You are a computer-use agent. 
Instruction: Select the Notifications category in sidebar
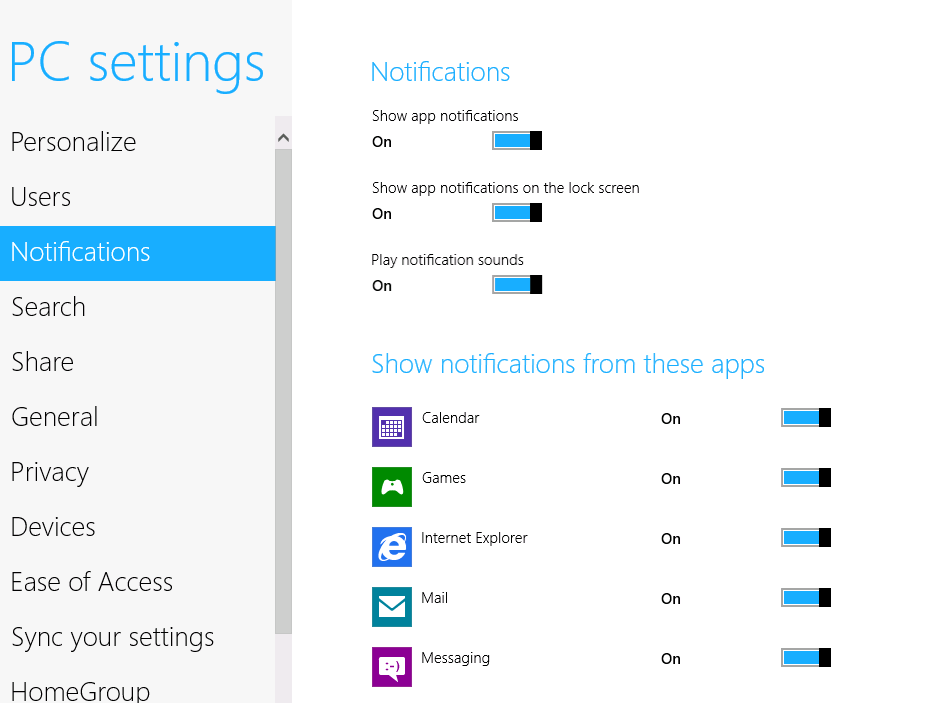point(138,253)
